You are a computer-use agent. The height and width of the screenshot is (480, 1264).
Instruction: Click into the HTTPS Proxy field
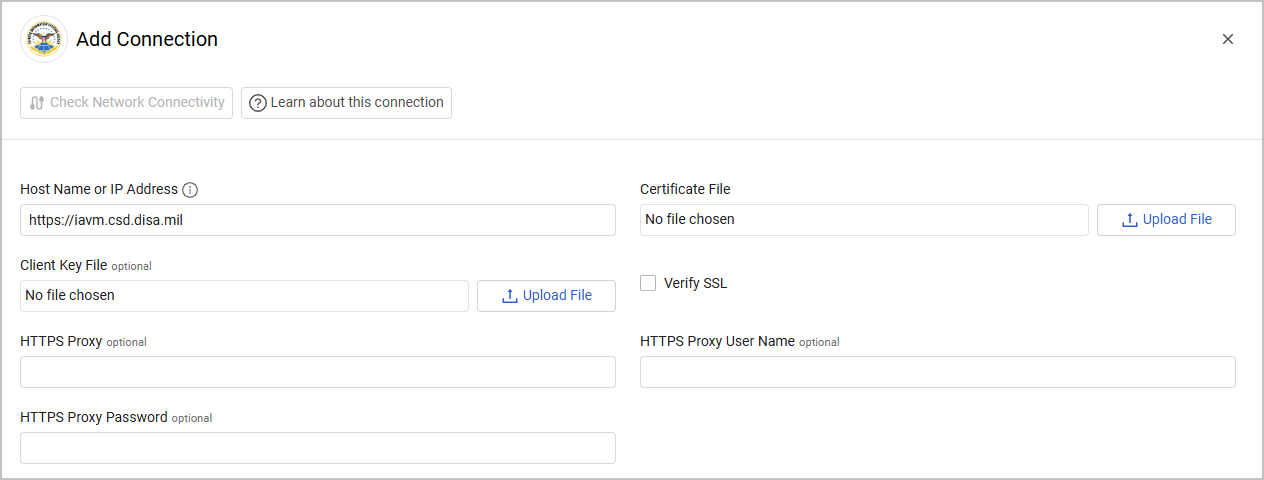(318, 372)
